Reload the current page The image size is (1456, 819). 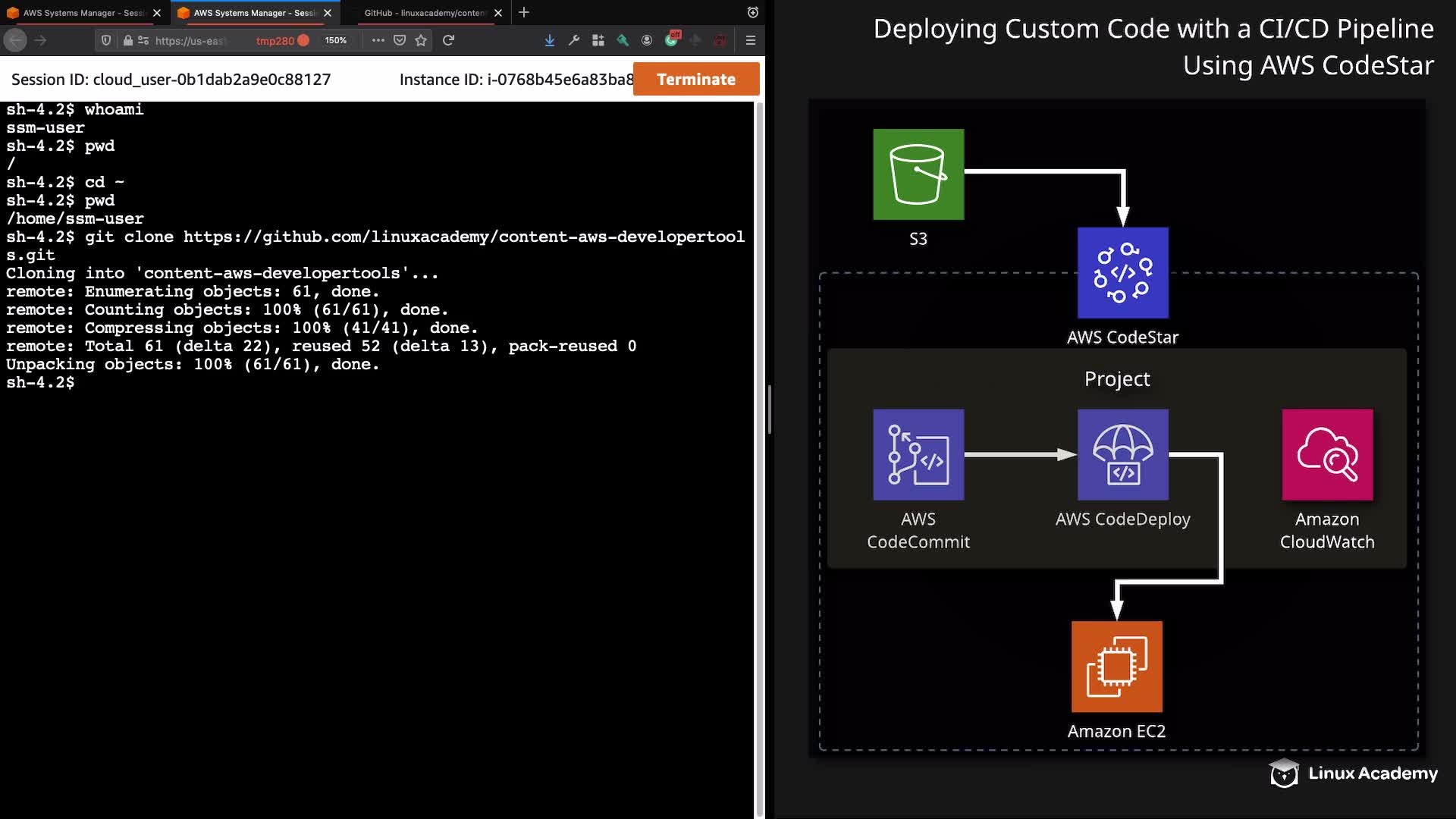click(449, 40)
